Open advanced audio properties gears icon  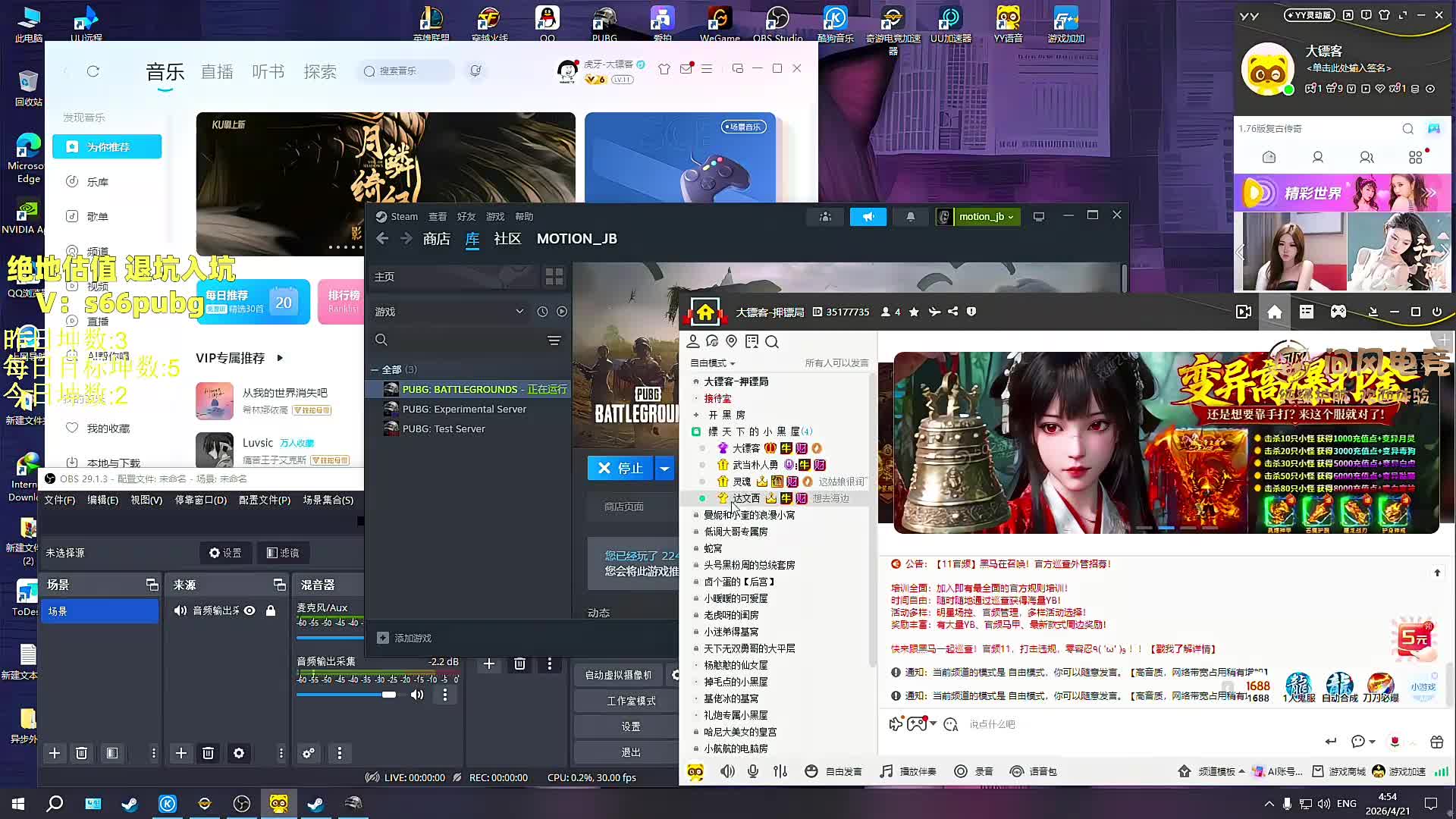click(x=309, y=753)
